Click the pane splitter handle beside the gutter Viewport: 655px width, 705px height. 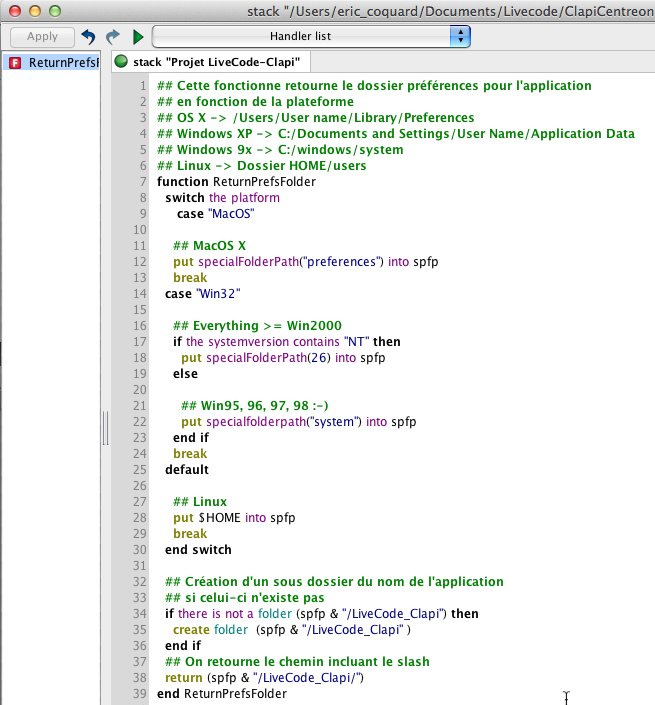pyautogui.click(x=103, y=430)
